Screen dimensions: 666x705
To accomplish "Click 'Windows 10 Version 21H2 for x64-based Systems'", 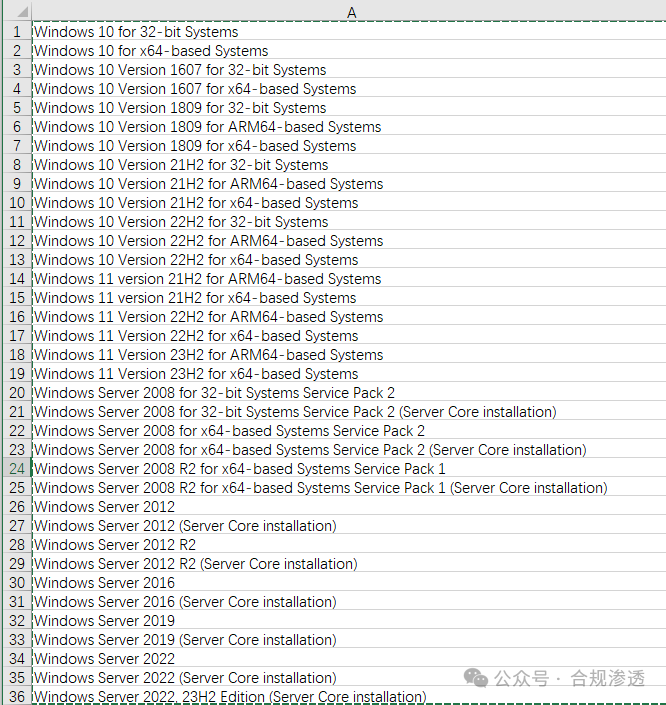I will (349, 203).
